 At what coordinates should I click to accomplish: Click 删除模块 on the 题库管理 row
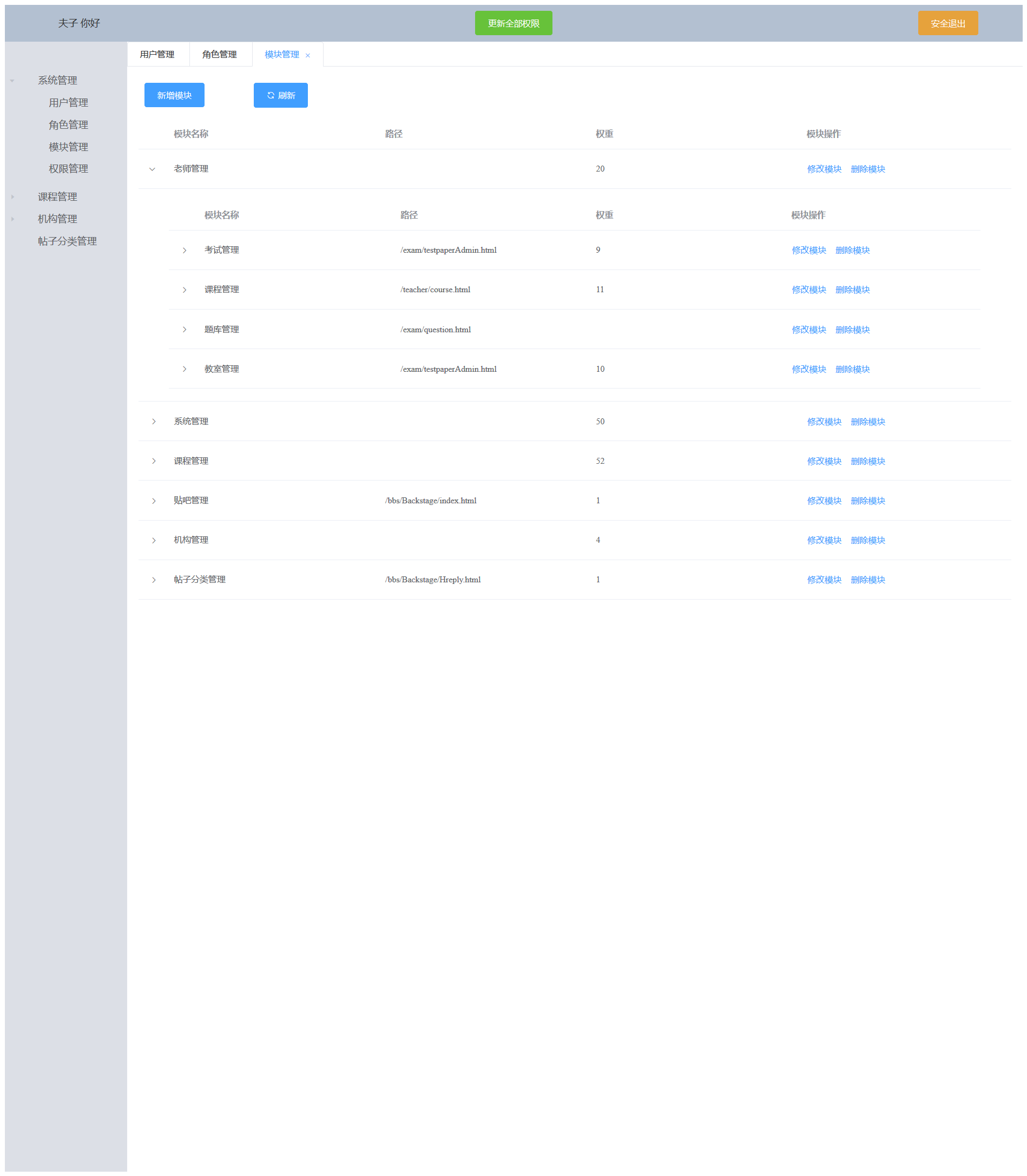(x=852, y=330)
